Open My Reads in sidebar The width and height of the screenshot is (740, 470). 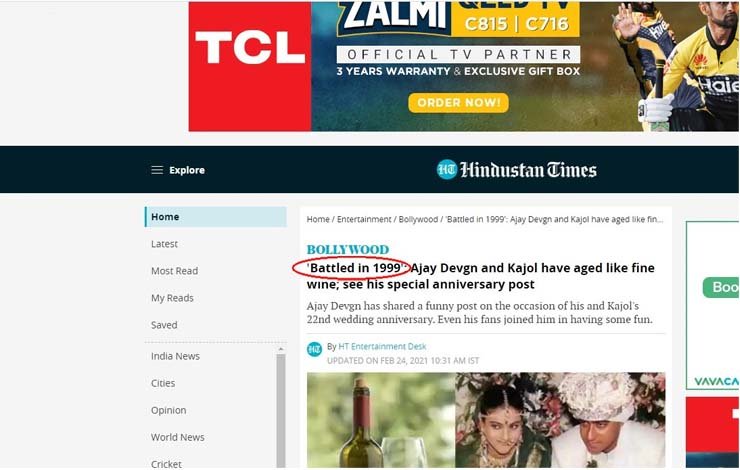[172, 298]
